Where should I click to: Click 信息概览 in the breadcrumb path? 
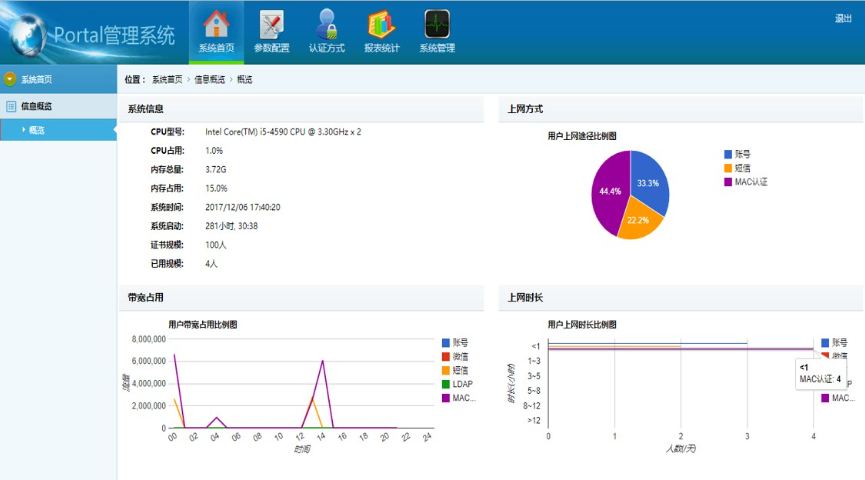click(209, 79)
